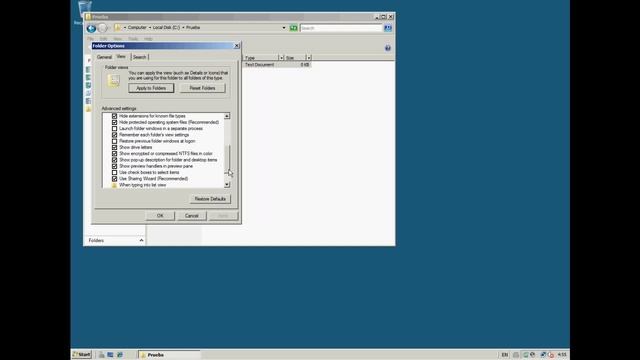Open the Help question-mark icon in Explorer
The height and width of the screenshot is (360, 640).
(x=388, y=48)
